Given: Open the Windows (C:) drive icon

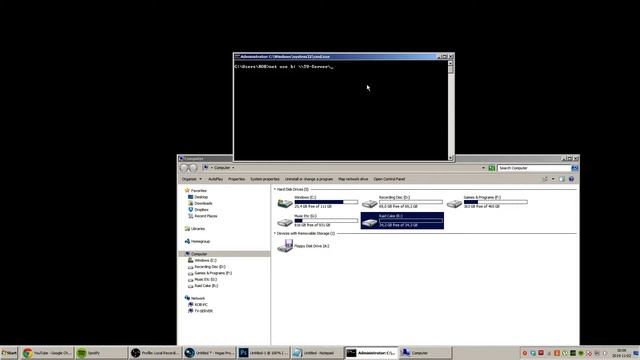Looking at the screenshot, I should click(284, 203).
